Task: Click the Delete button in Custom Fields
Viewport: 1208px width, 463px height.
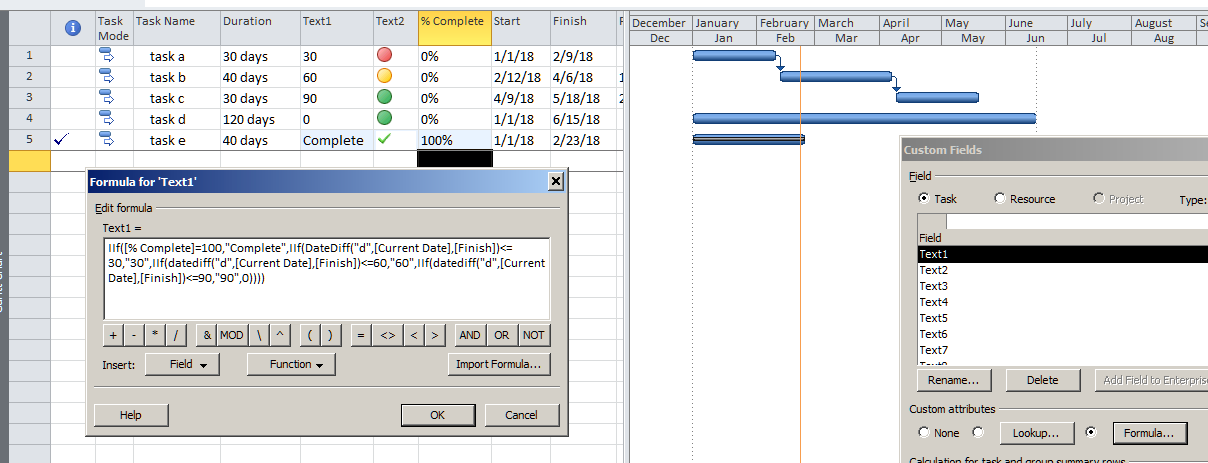Action: tap(1045, 380)
